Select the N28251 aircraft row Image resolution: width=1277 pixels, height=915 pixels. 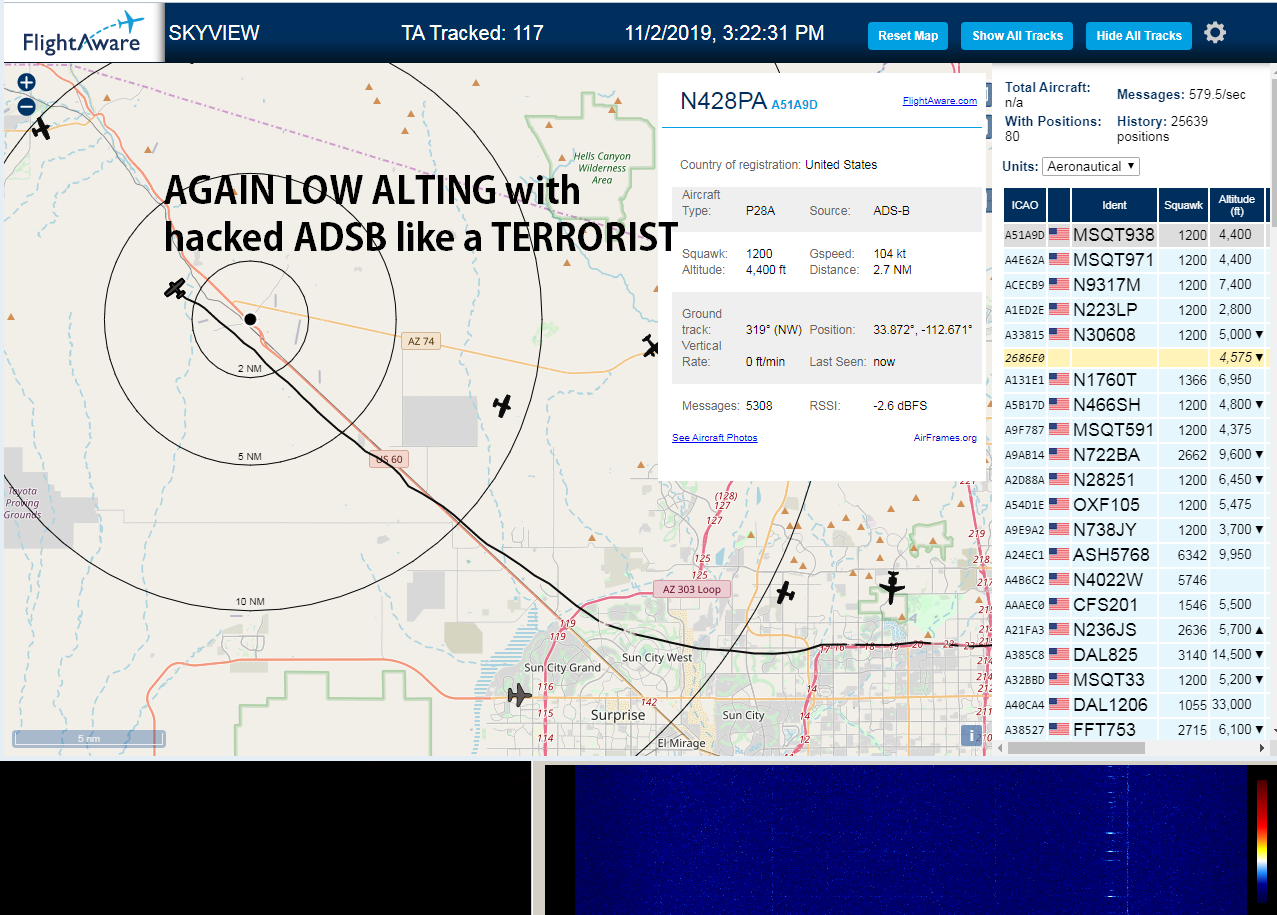point(1136,480)
